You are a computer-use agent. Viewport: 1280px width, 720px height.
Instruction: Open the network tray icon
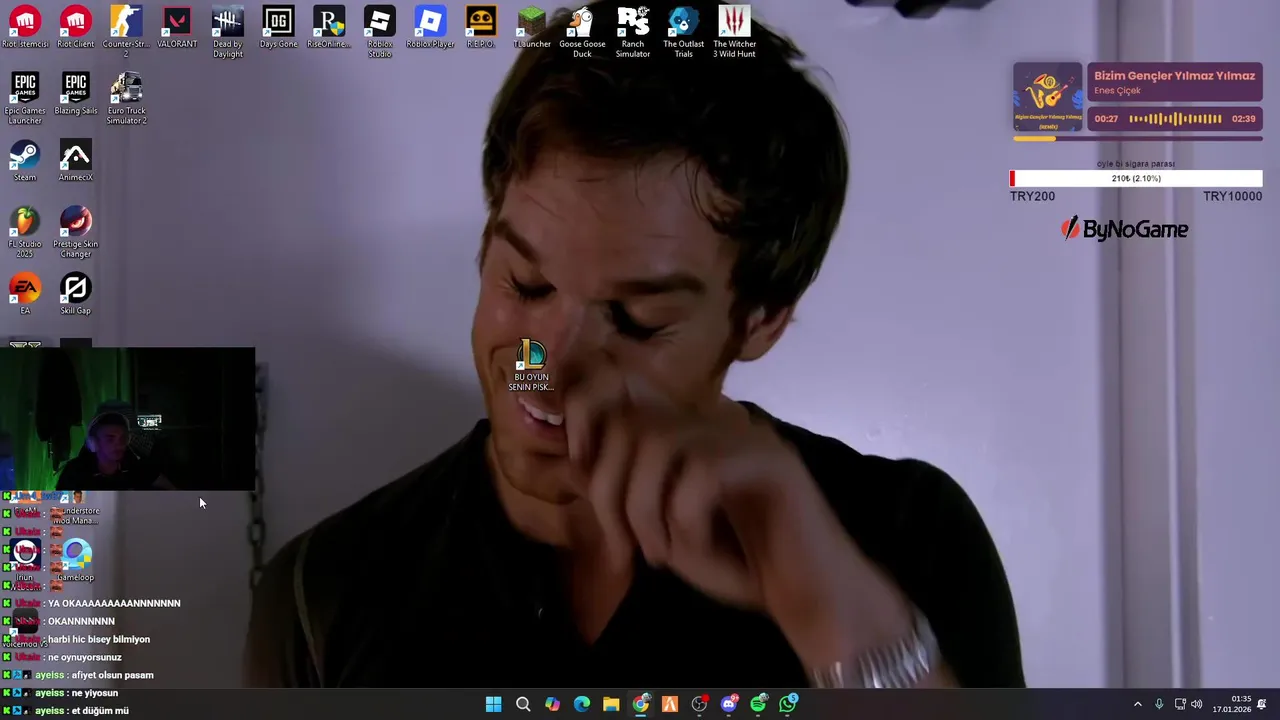pos(1180,704)
